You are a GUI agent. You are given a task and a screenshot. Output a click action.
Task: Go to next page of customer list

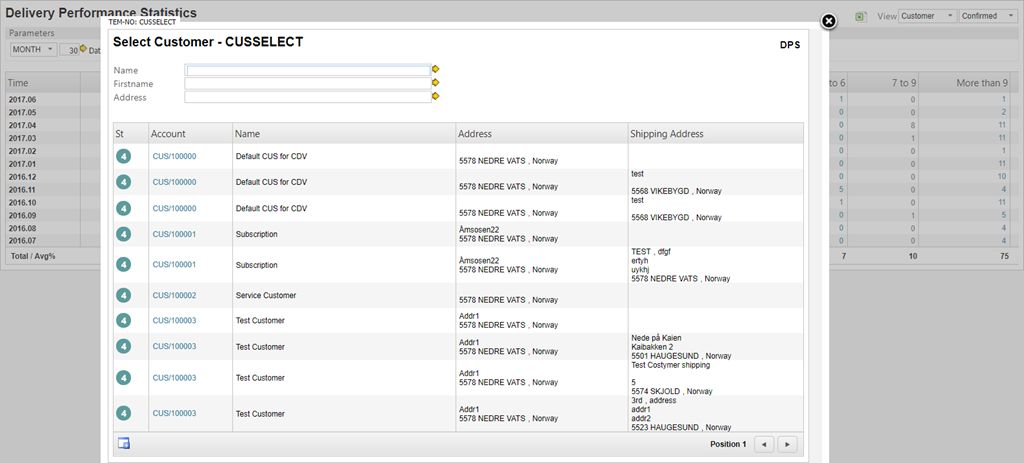tap(788, 444)
